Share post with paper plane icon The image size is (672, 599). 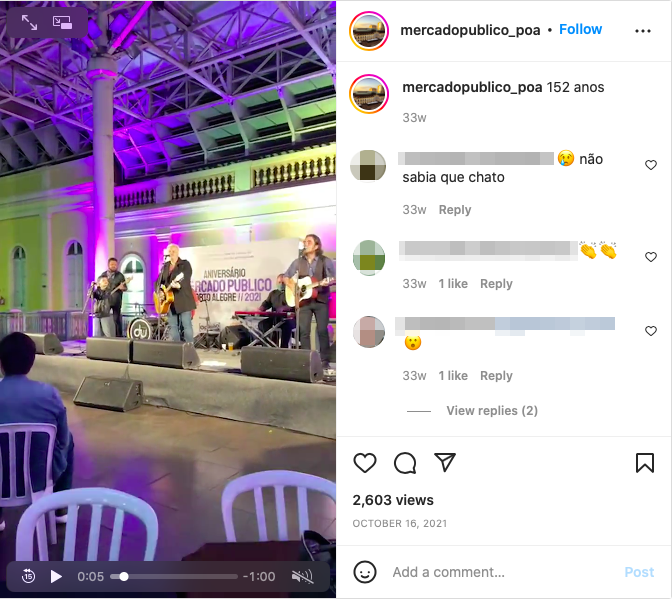pyautogui.click(x=445, y=462)
